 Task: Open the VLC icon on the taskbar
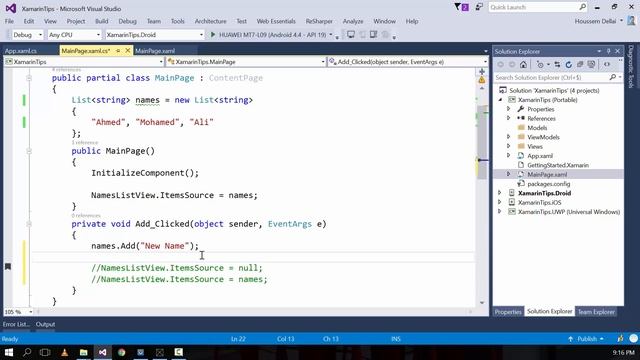pos(64,352)
